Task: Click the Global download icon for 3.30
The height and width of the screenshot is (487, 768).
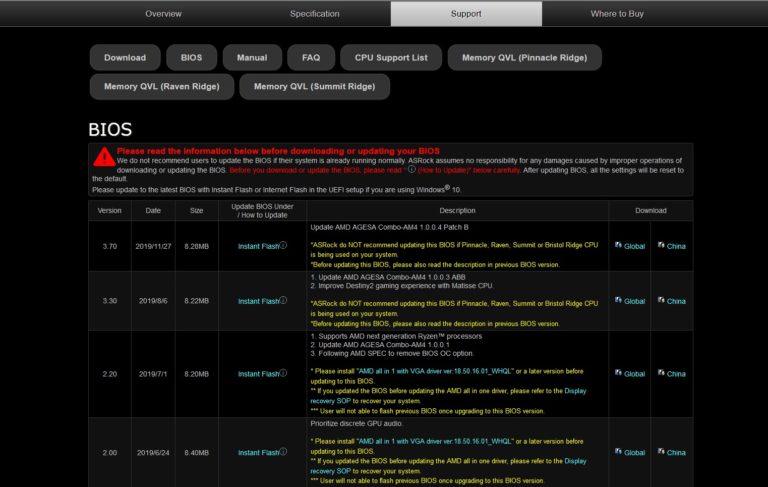Action: click(618, 300)
